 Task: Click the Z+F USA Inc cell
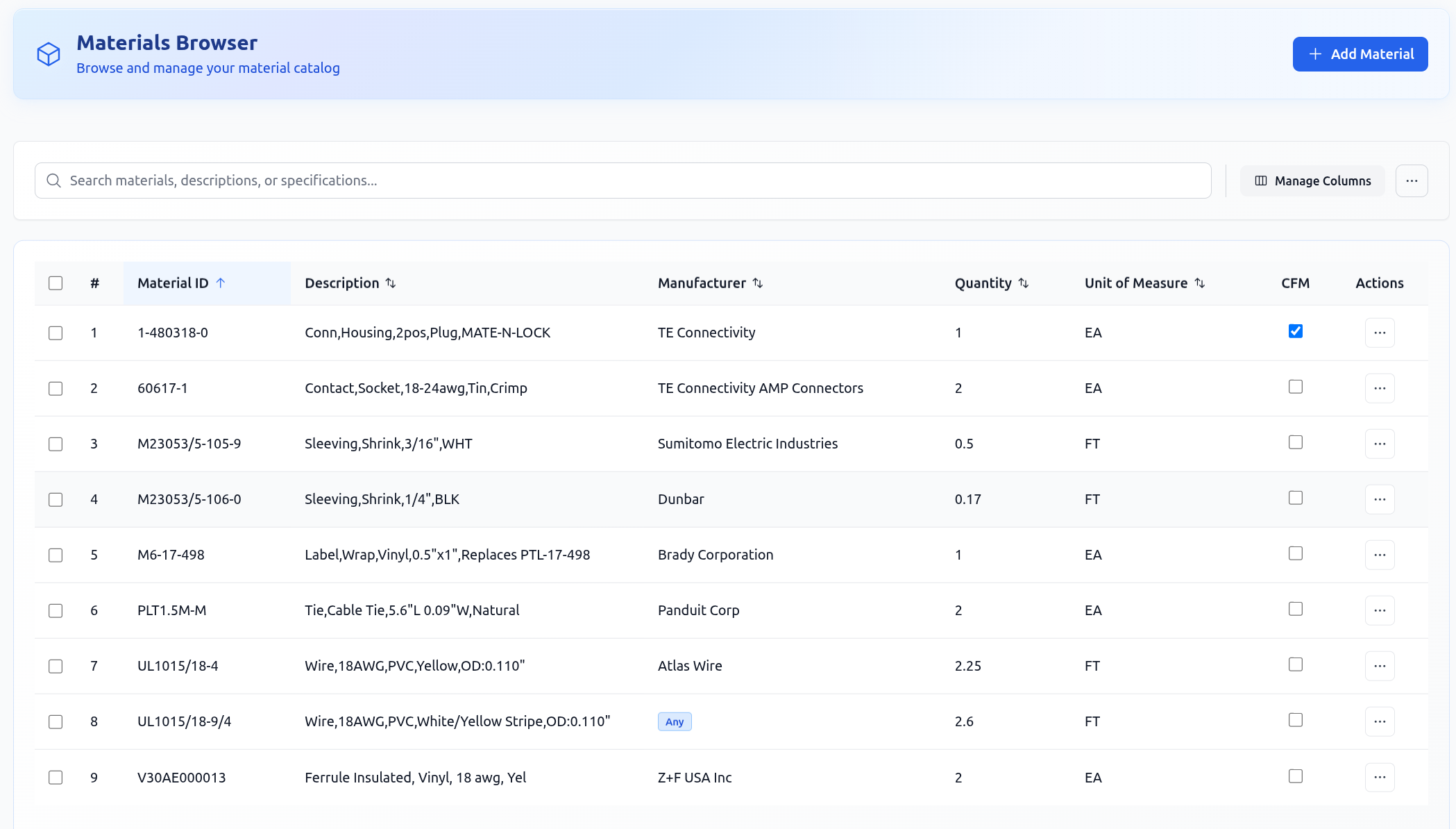tap(695, 778)
